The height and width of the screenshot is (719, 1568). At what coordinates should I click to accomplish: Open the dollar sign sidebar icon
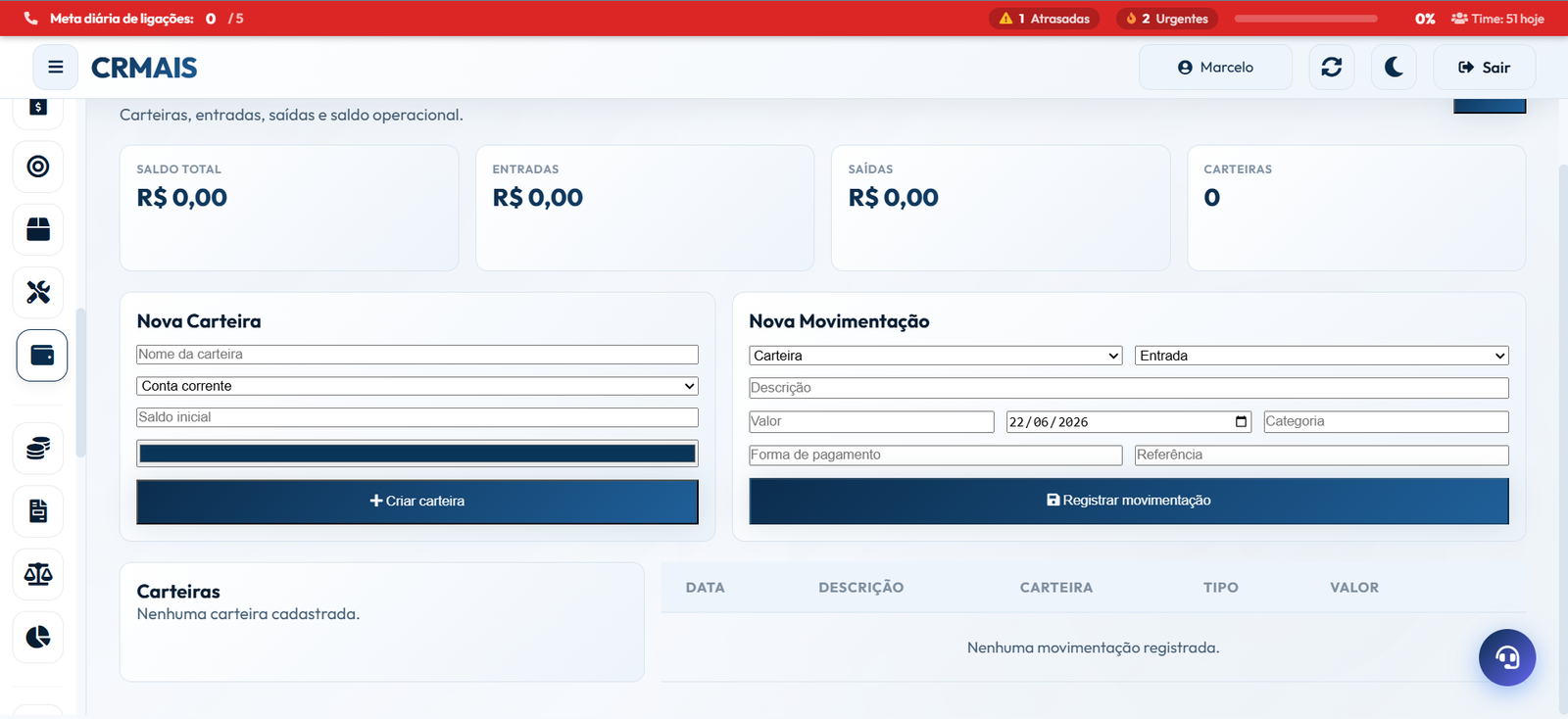(38, 108)
